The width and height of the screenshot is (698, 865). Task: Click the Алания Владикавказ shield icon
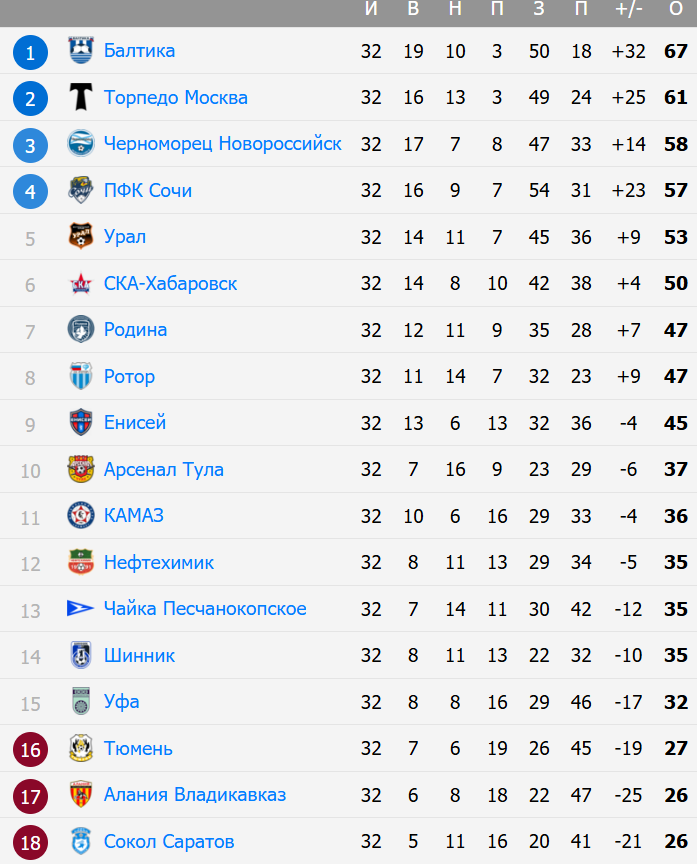point(81,795)
